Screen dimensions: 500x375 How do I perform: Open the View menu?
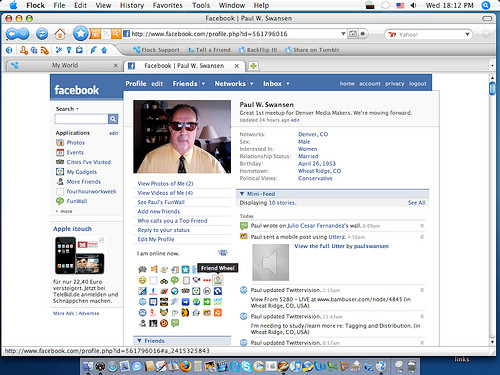point(103,5)
